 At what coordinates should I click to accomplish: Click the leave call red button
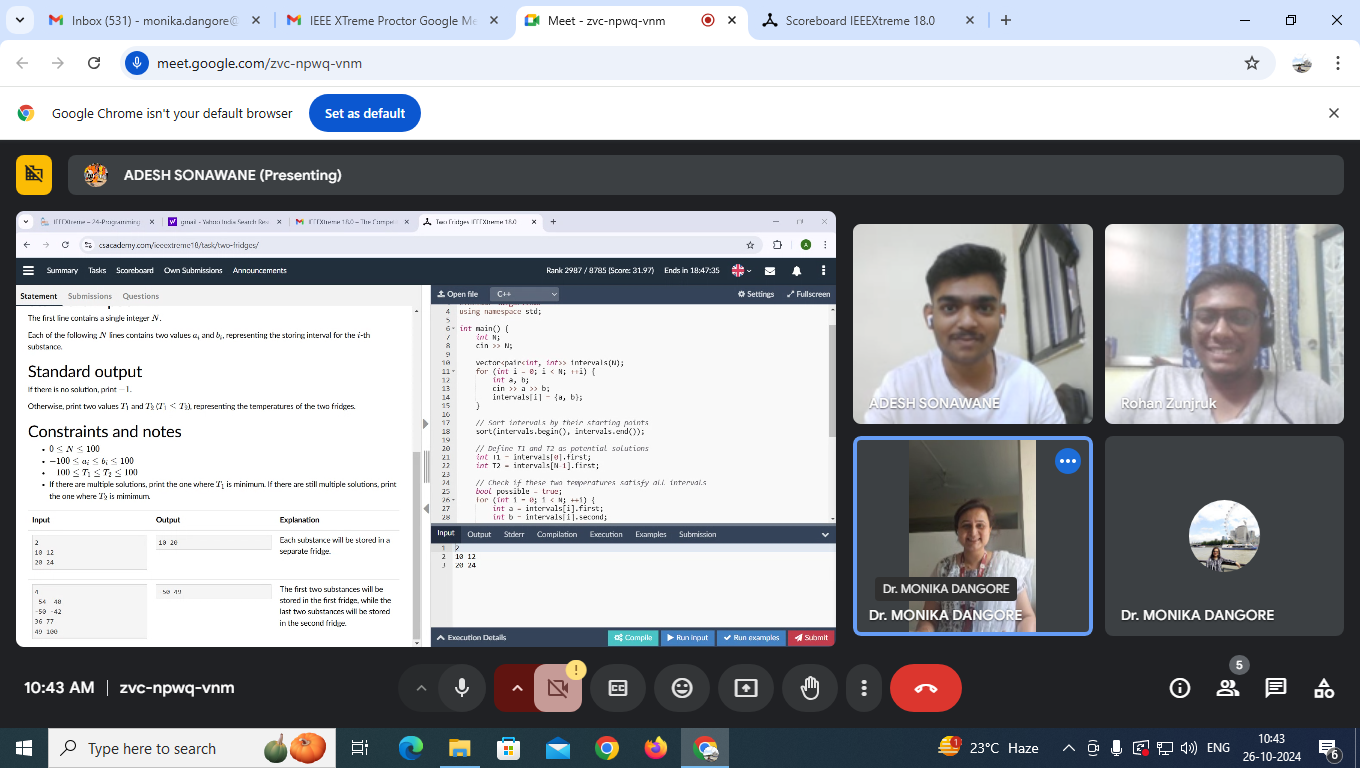pyautogui.click(x=925, y=688)
